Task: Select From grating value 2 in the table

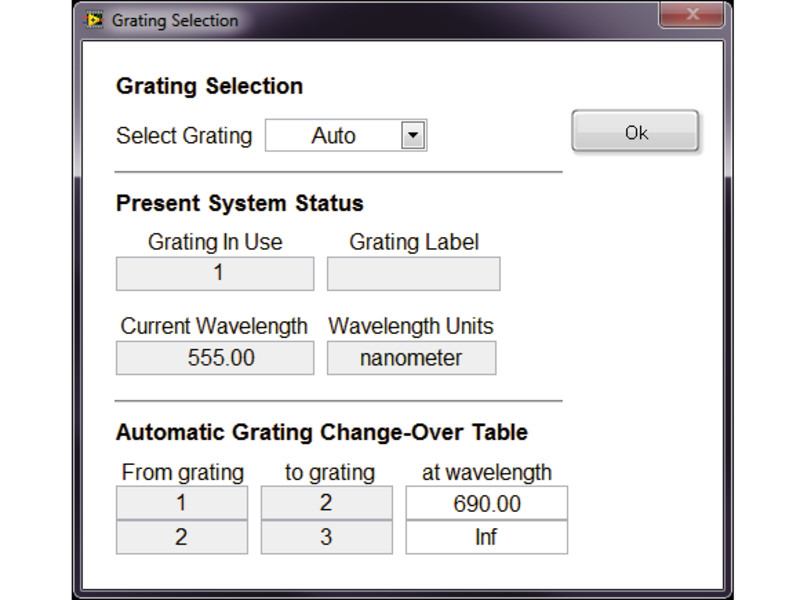Action: click(181, 538)
